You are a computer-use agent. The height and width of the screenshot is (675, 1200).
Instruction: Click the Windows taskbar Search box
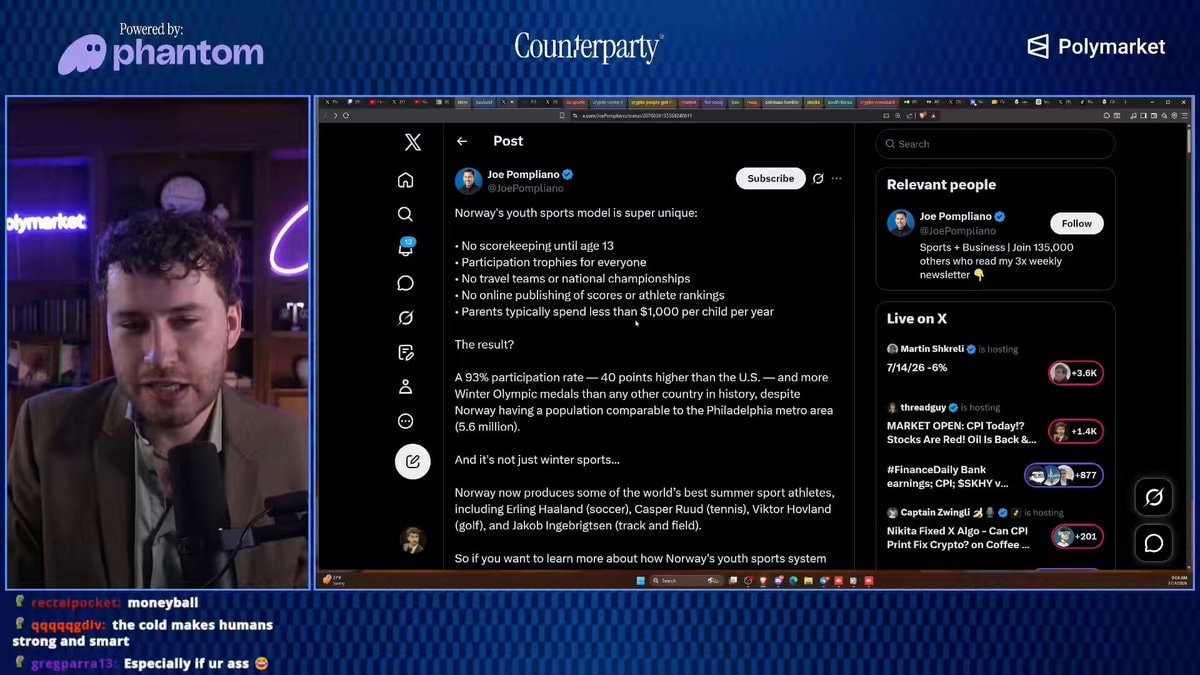click(686, 580)
